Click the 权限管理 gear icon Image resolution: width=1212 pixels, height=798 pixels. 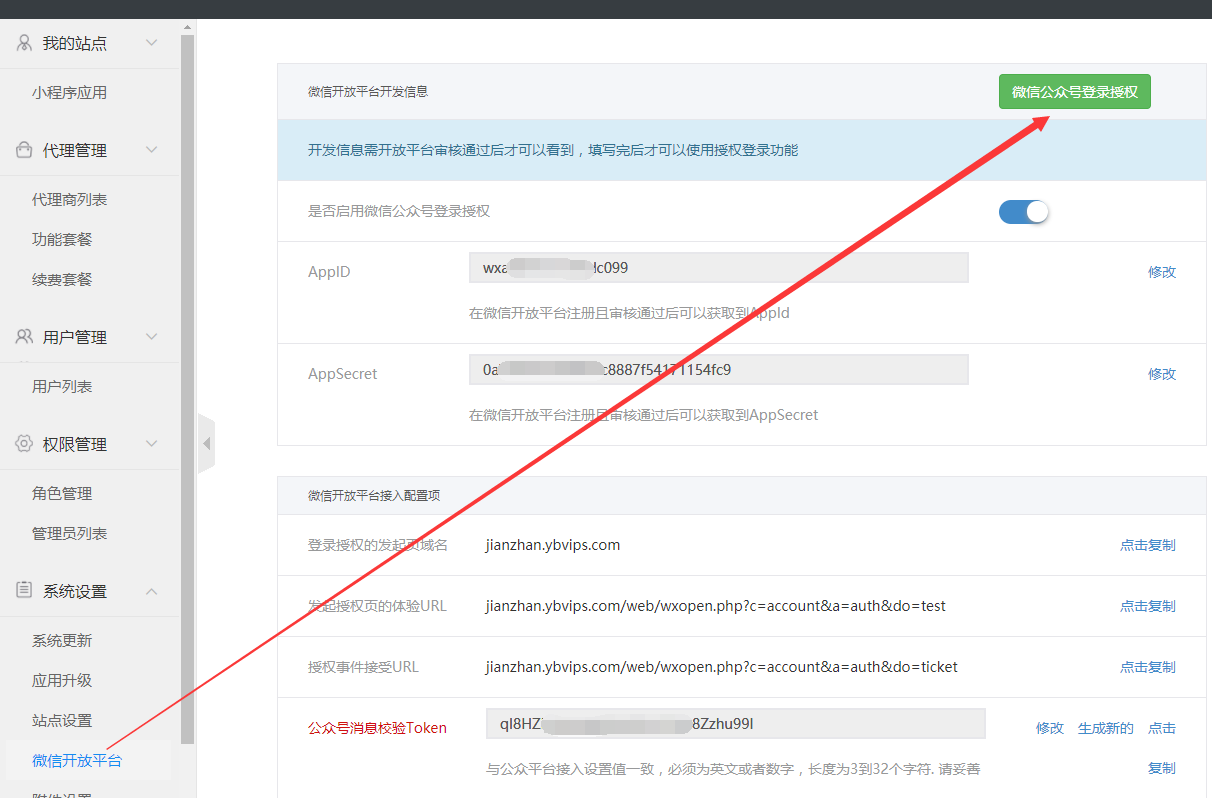click(24, 444)
